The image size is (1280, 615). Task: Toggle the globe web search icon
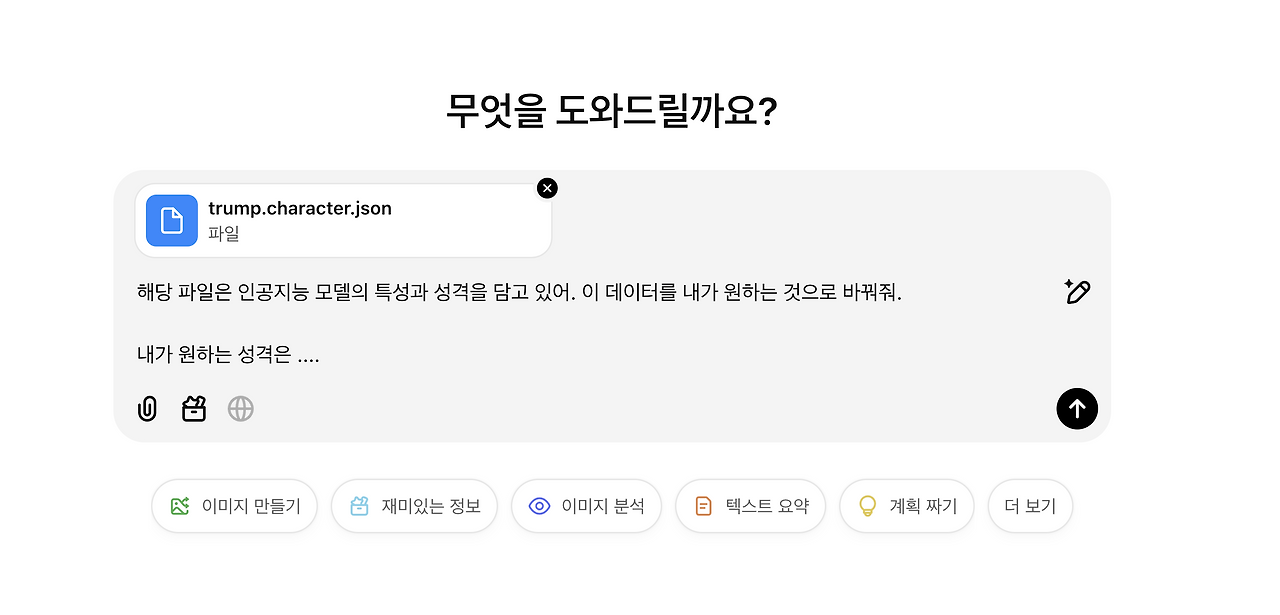click(x=240, y=408)
